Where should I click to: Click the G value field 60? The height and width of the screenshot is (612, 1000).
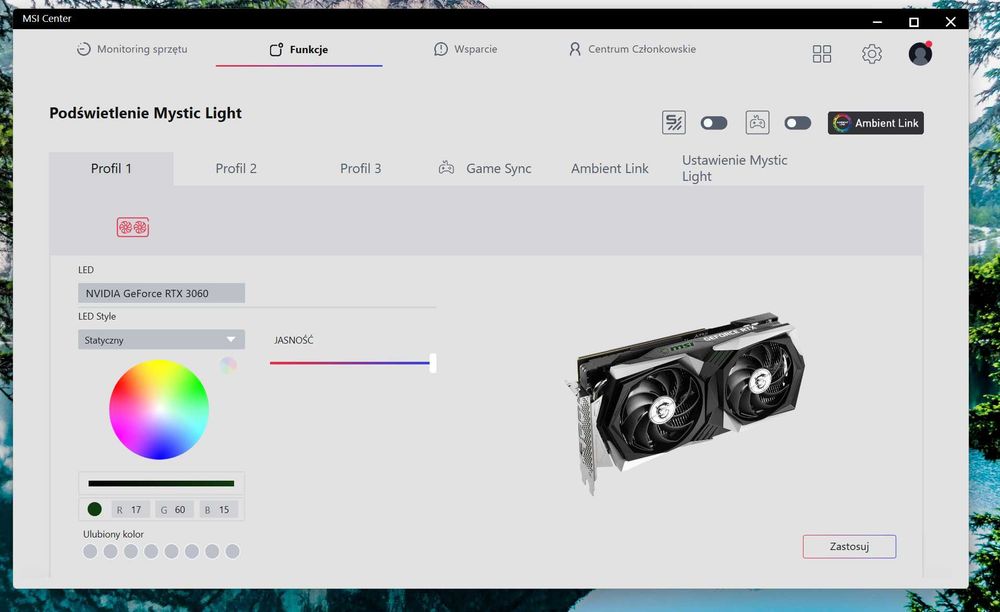[x=174, y=509]
